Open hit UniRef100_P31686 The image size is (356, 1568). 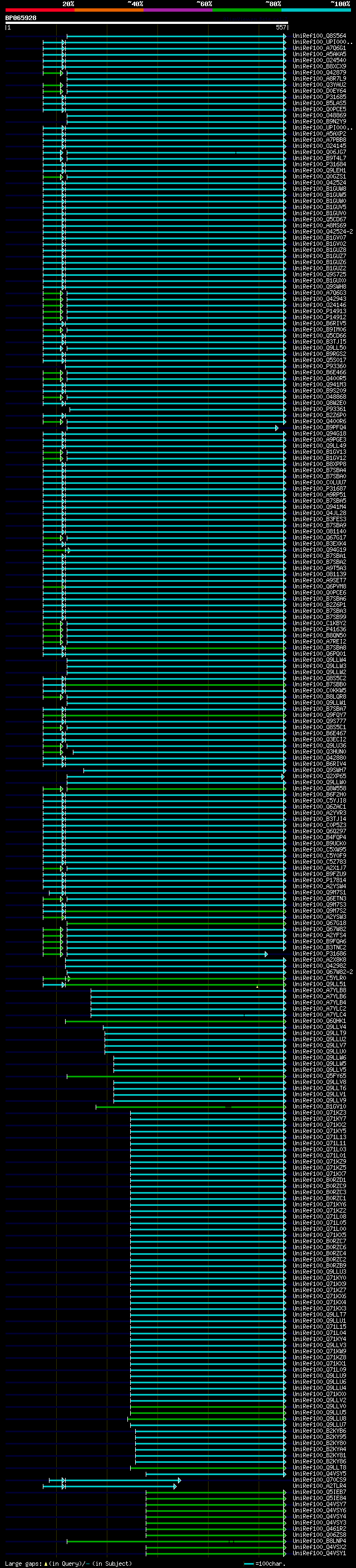pos(319,954)
